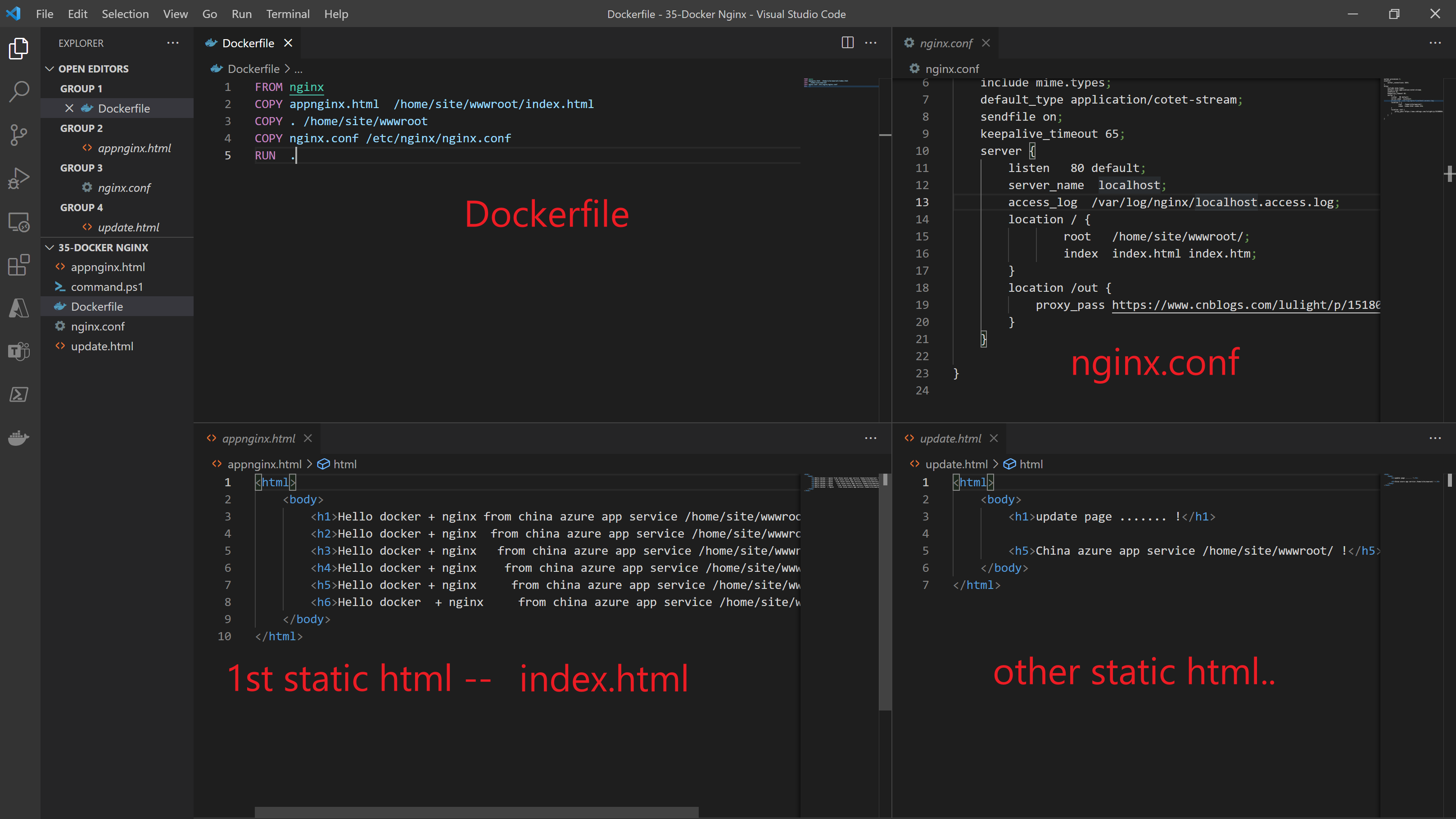Close the nginx.conf editor tab

tap(986, 43)
